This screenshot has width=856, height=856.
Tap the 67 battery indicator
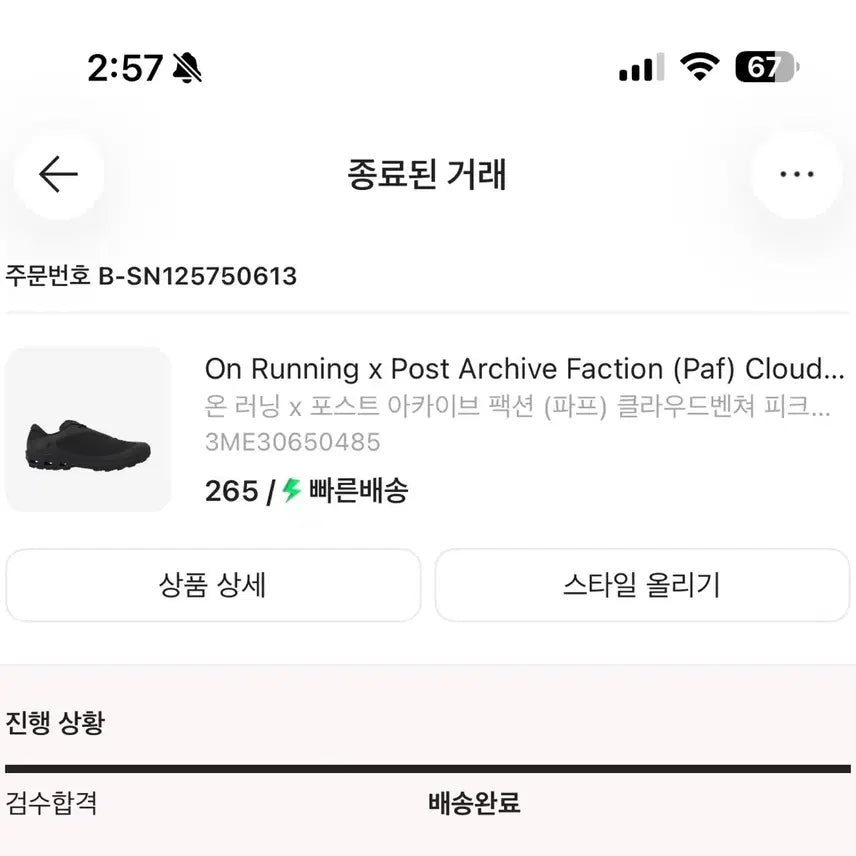[x=764, y=64]
